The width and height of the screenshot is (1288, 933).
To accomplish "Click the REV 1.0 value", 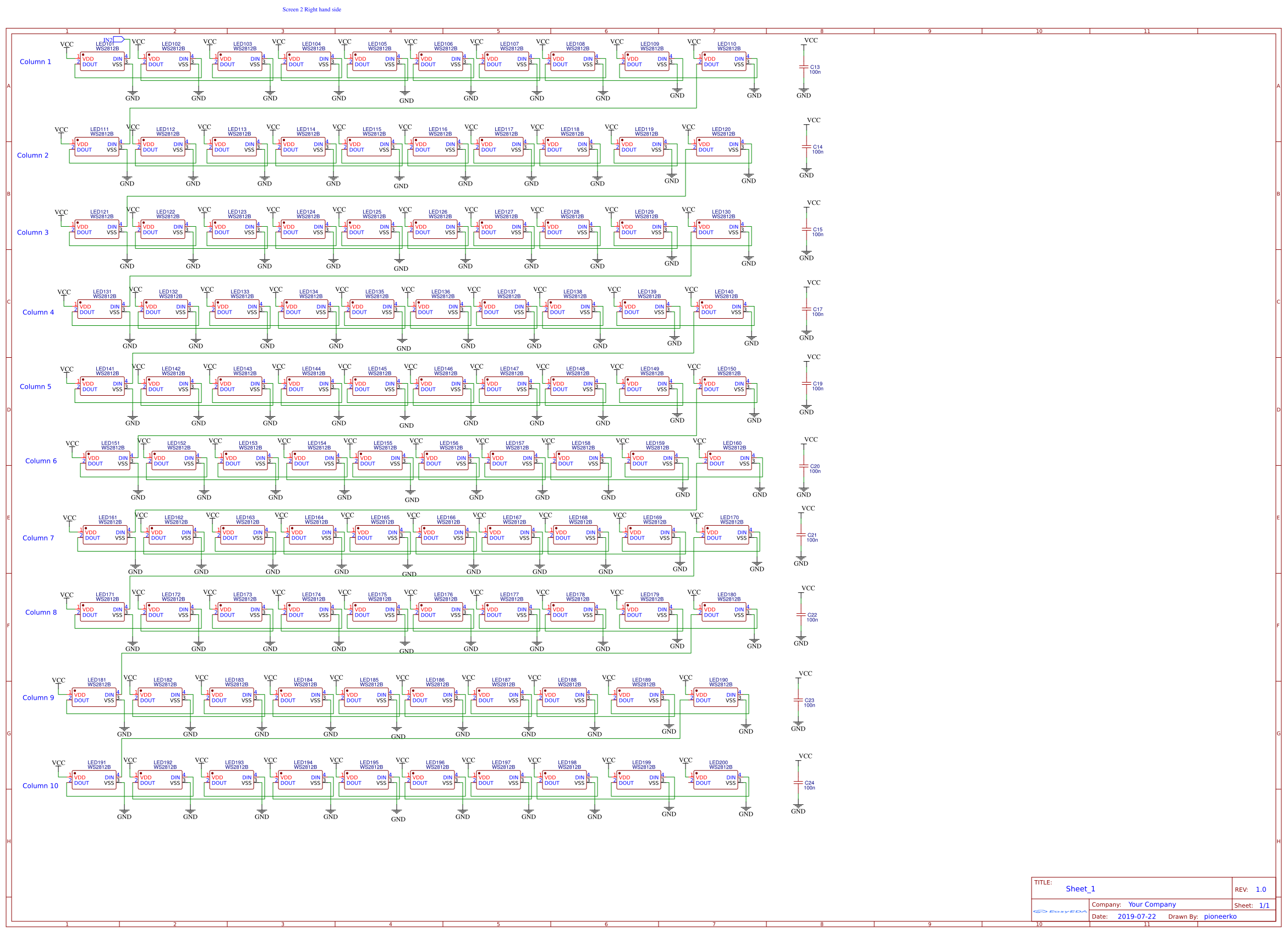I will 1260,890.
